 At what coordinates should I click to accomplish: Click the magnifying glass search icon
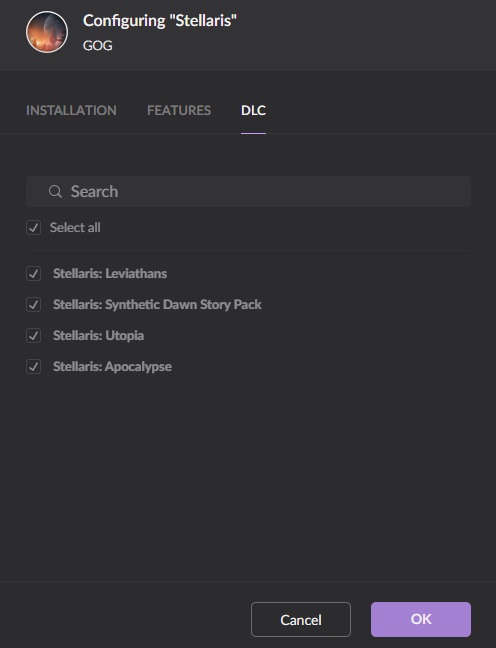[55, 192]
